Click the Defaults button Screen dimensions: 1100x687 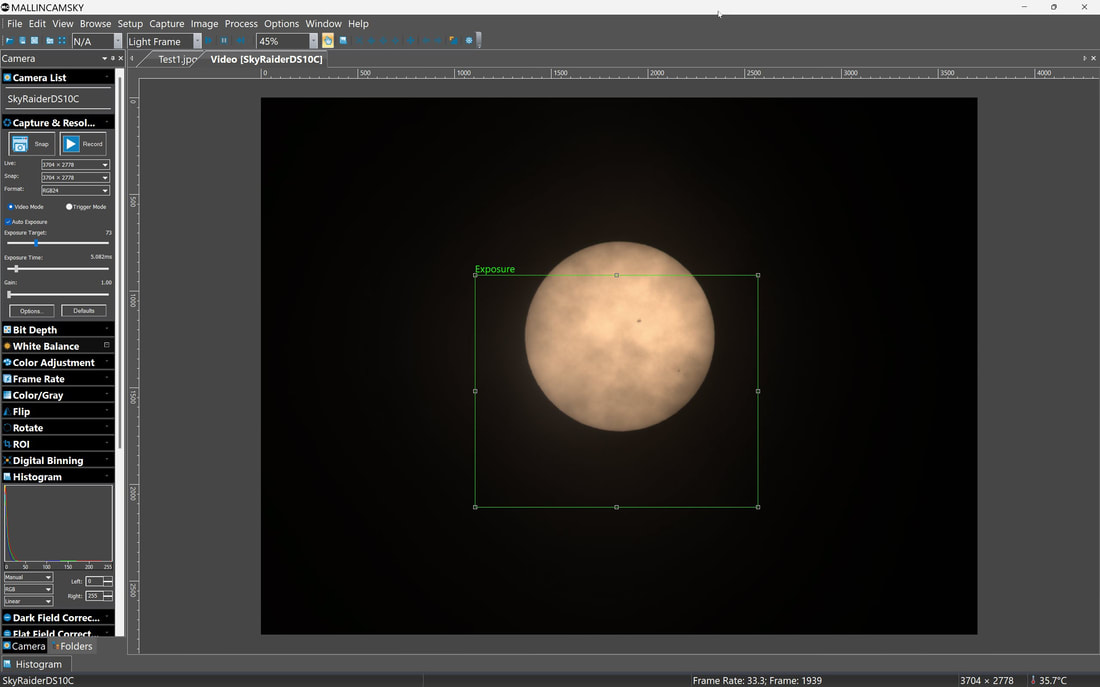click(83, 311)
